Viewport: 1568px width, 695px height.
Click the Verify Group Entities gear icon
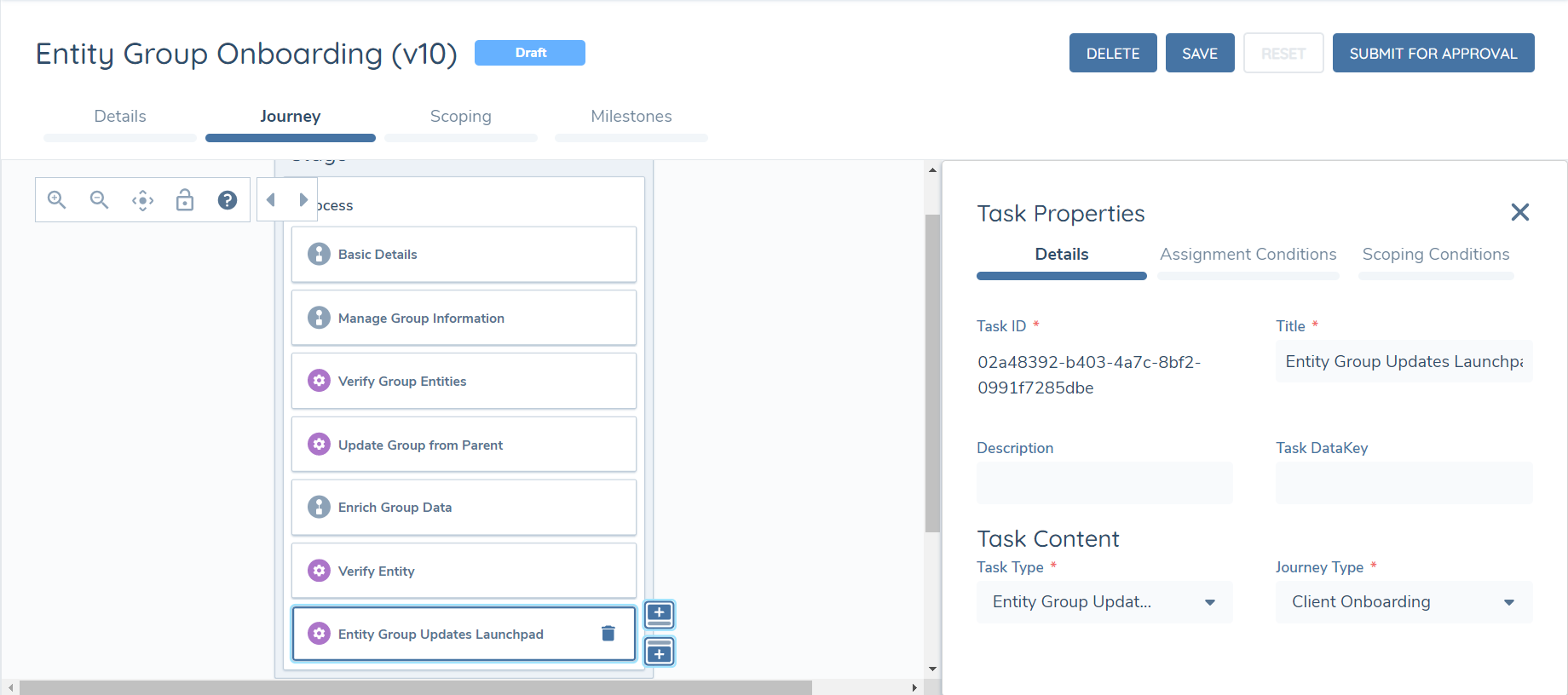[x=319, y=381]
